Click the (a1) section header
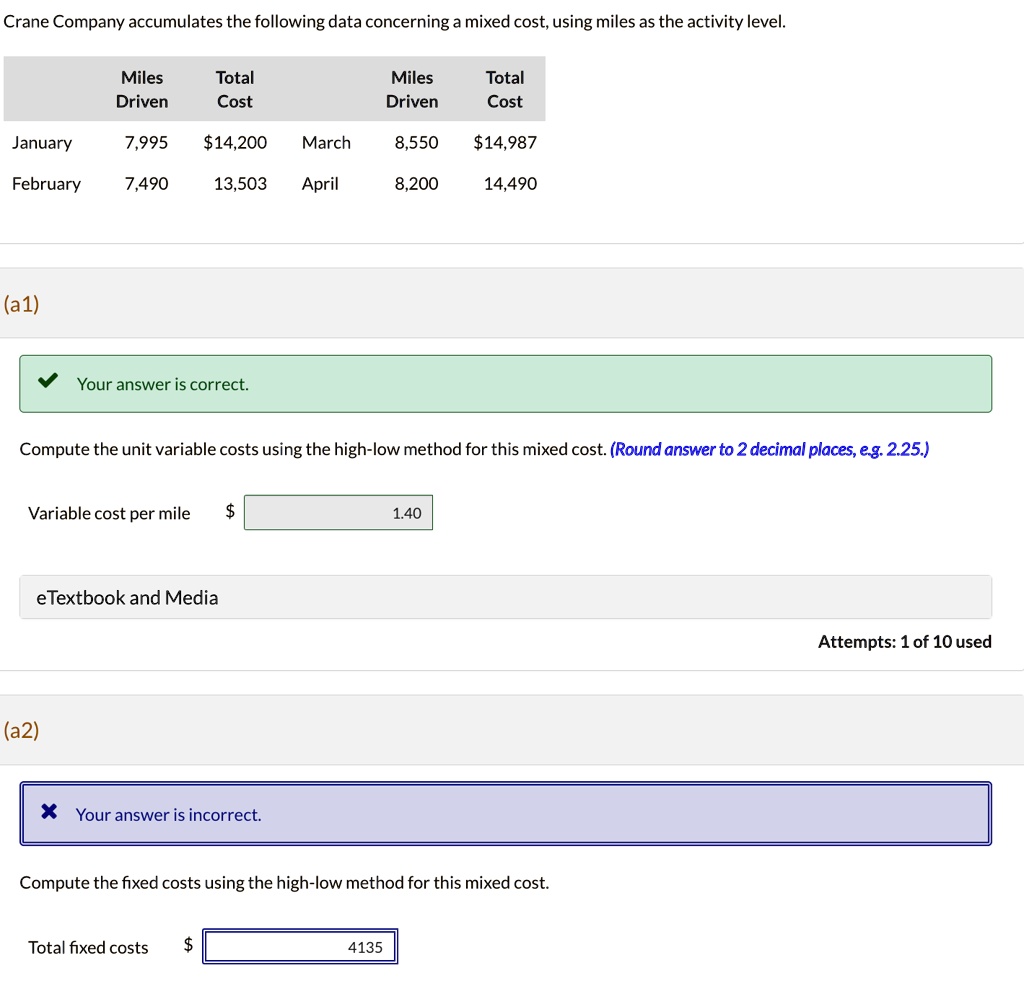This screenshot has height=999, width=1024. click(x=21, y=304)
